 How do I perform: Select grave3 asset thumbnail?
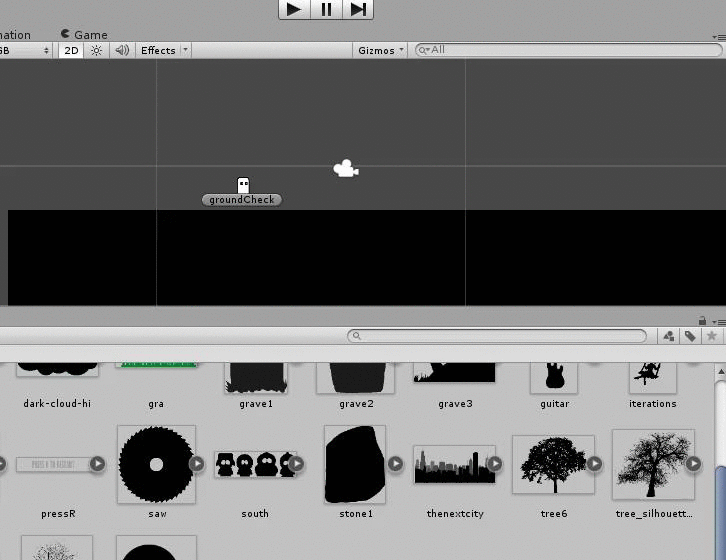(455, 373)
